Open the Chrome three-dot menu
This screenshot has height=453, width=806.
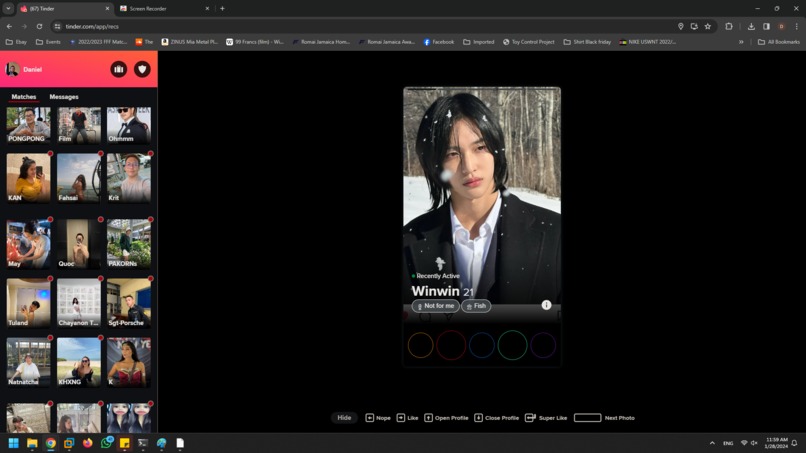797,26
